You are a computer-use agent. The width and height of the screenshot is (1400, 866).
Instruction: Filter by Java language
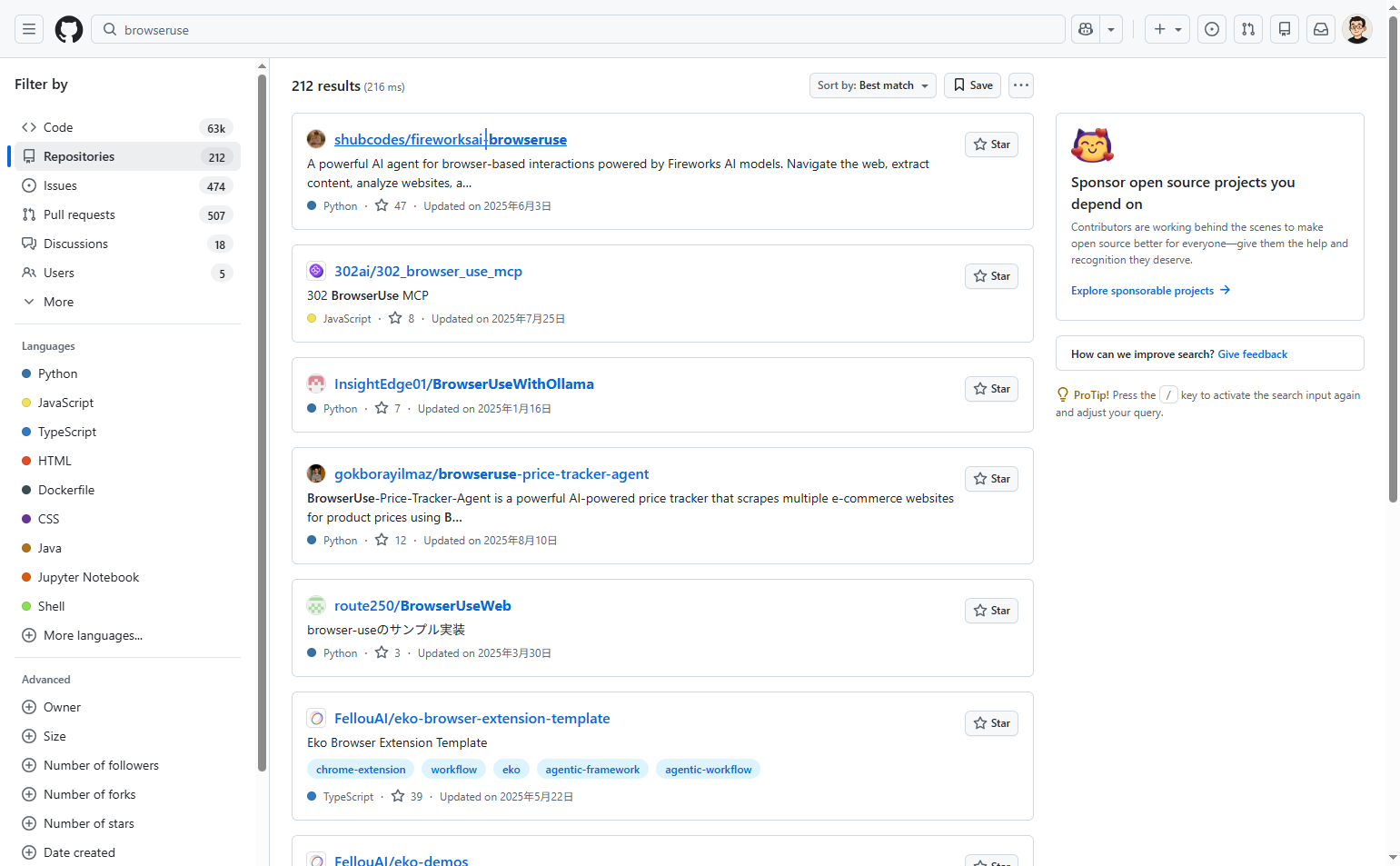click(x=127, y=548)
